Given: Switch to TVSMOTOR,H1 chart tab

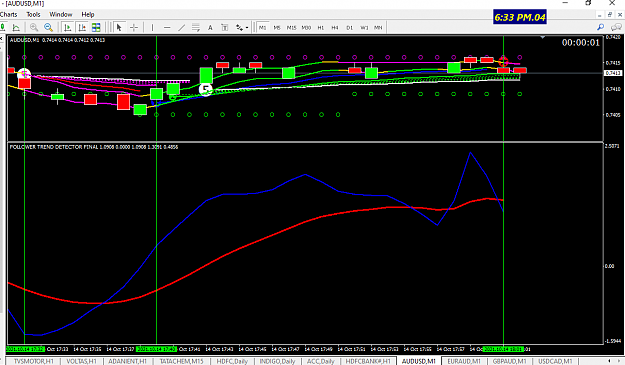Looking at the screenshot, I should point(34,361).
